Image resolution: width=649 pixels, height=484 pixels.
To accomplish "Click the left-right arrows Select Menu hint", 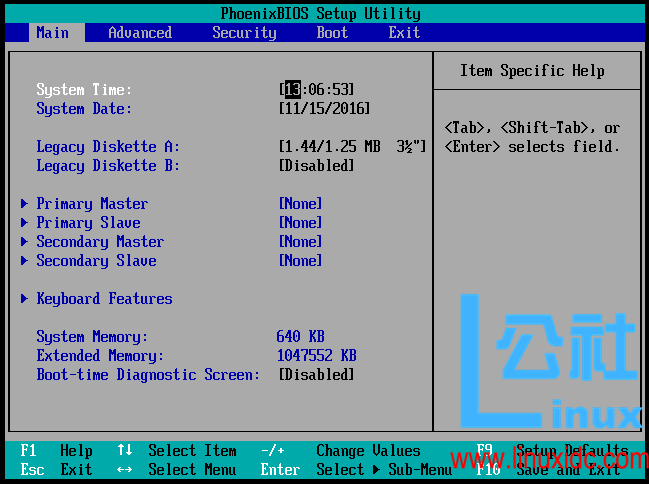I will [177, 470].
